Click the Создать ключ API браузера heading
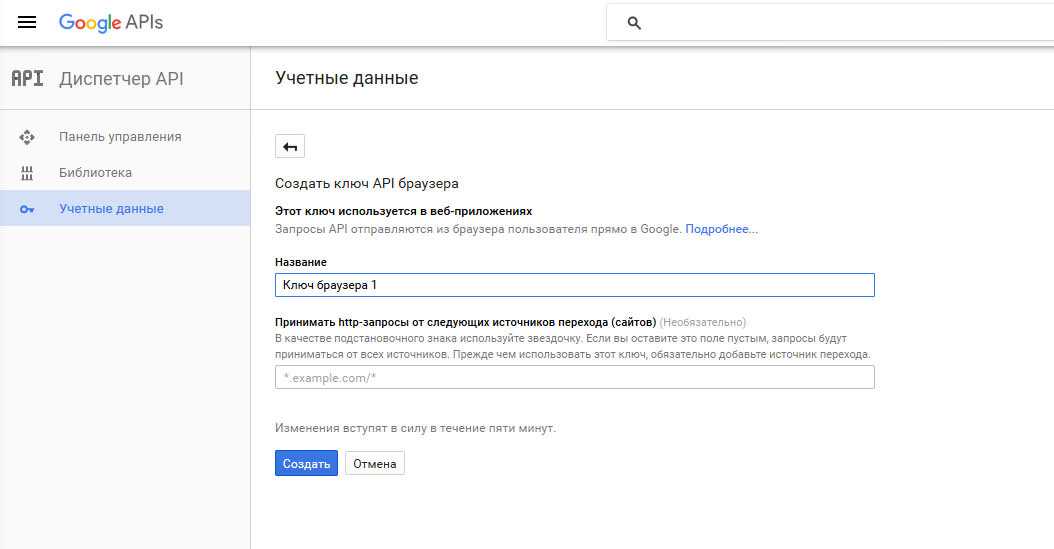 pos(366,184)
